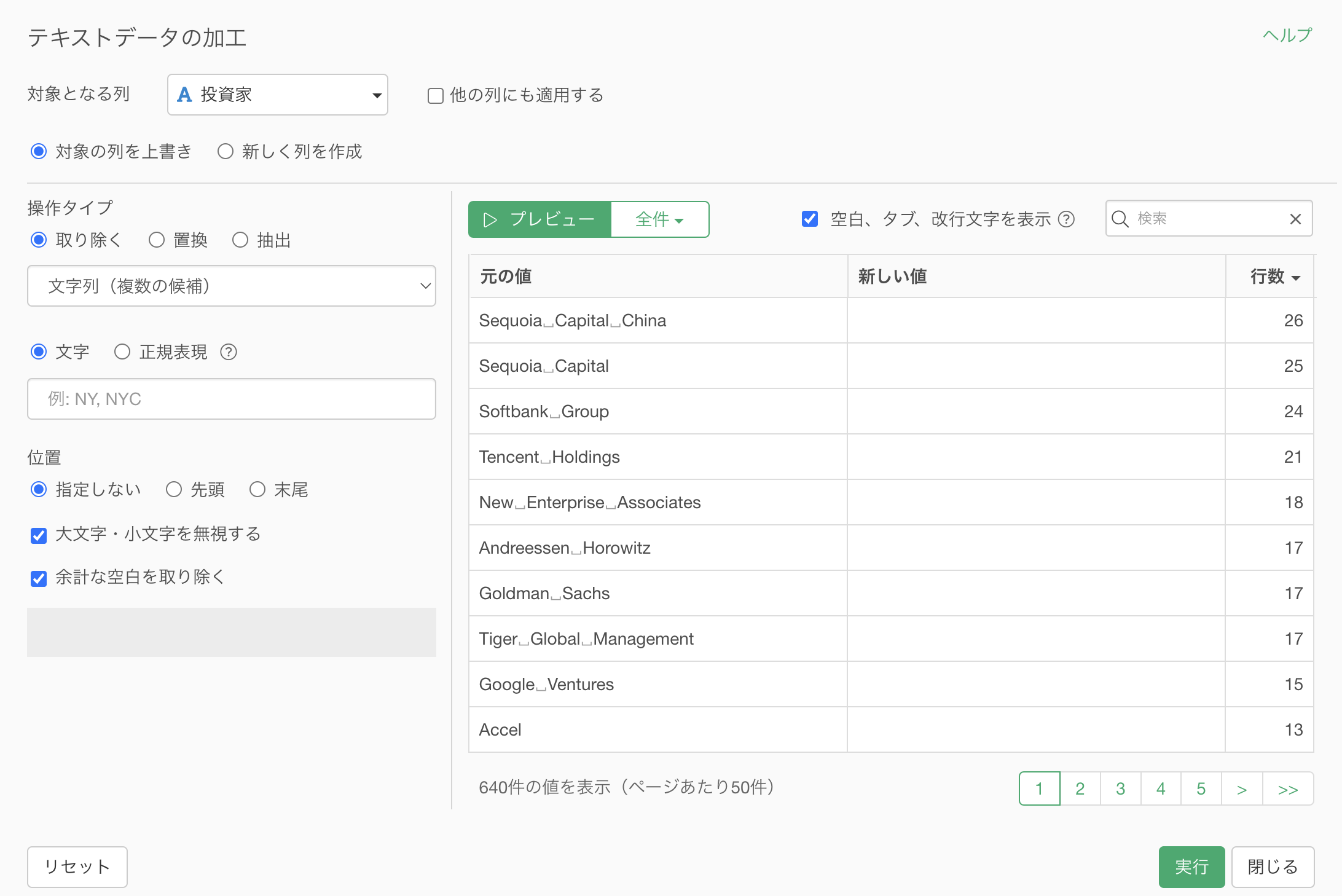The width and height of the screenshot is (1342, 896).
Task: Click the next page > button
Action: (1242, 788)
